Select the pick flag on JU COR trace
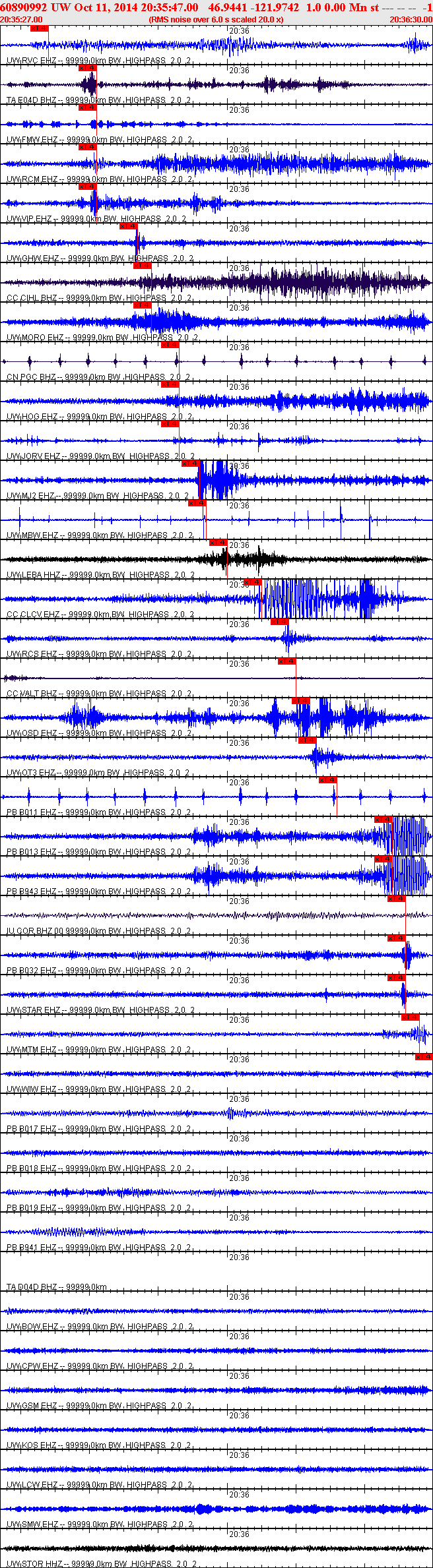 pos(396,899)
